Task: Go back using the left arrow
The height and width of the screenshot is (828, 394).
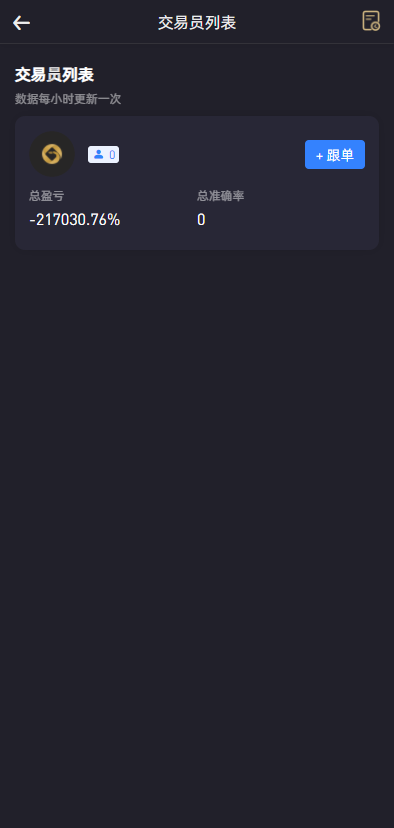Action: pos(22,23)
